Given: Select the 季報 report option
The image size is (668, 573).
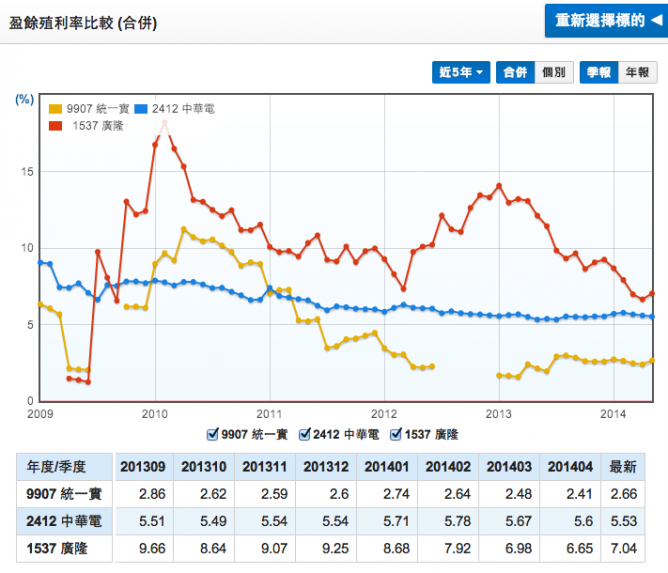Looking at the screenshot, I should click(599, 73).
